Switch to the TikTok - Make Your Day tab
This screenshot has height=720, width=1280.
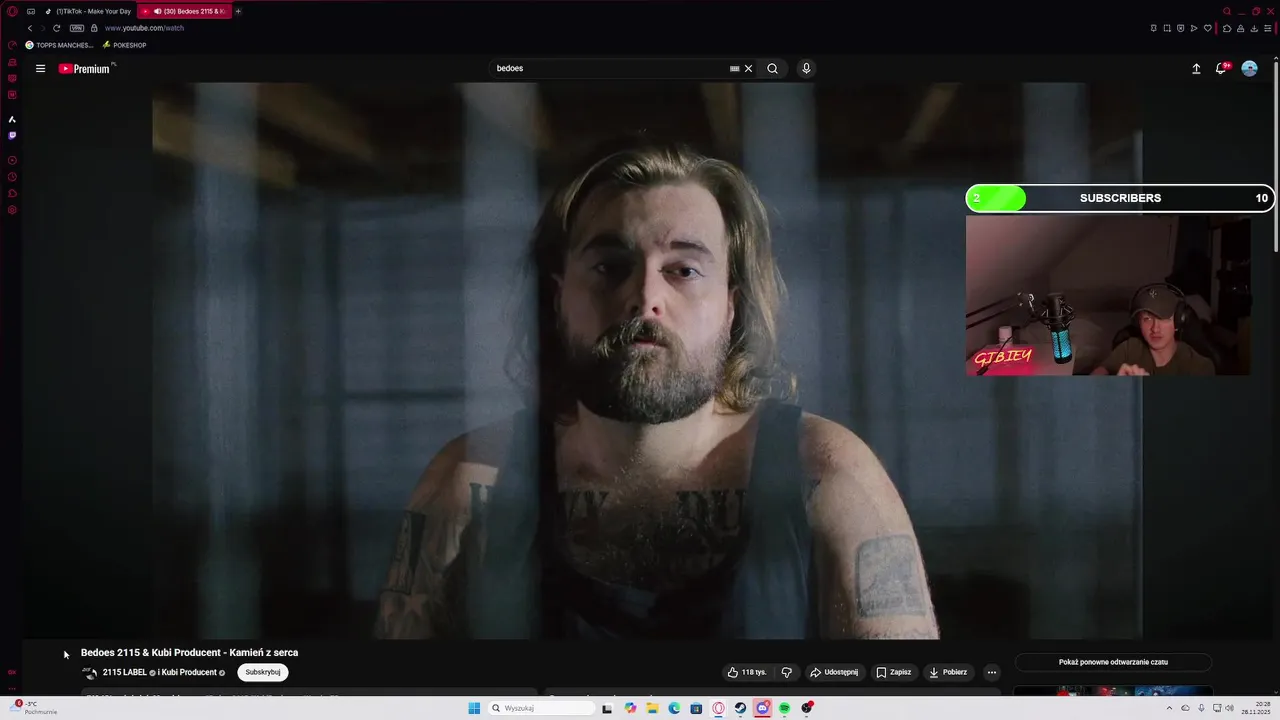(x=87, y=11)
